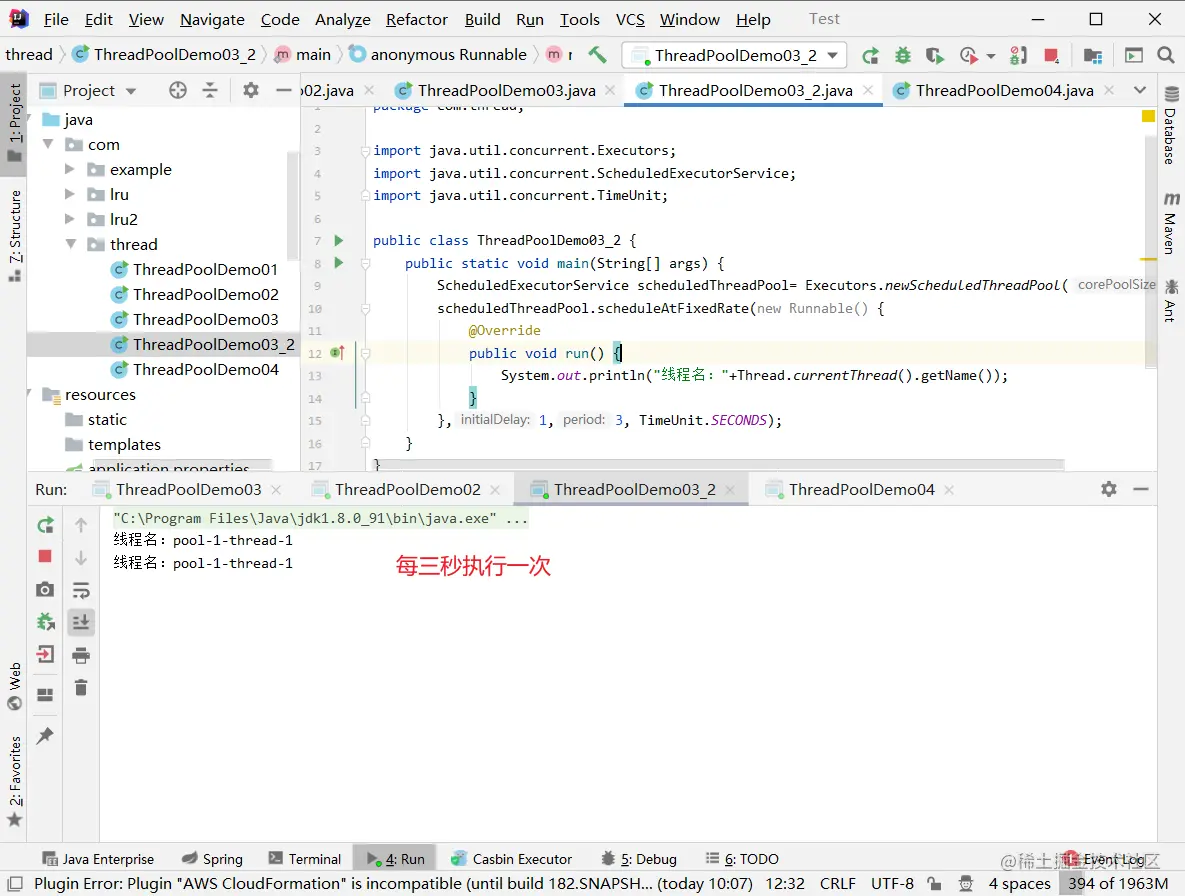Click the Search Everywhere magnifier icon
The height and width of the screenshot is (896, 1185).
coord(1165,55)
